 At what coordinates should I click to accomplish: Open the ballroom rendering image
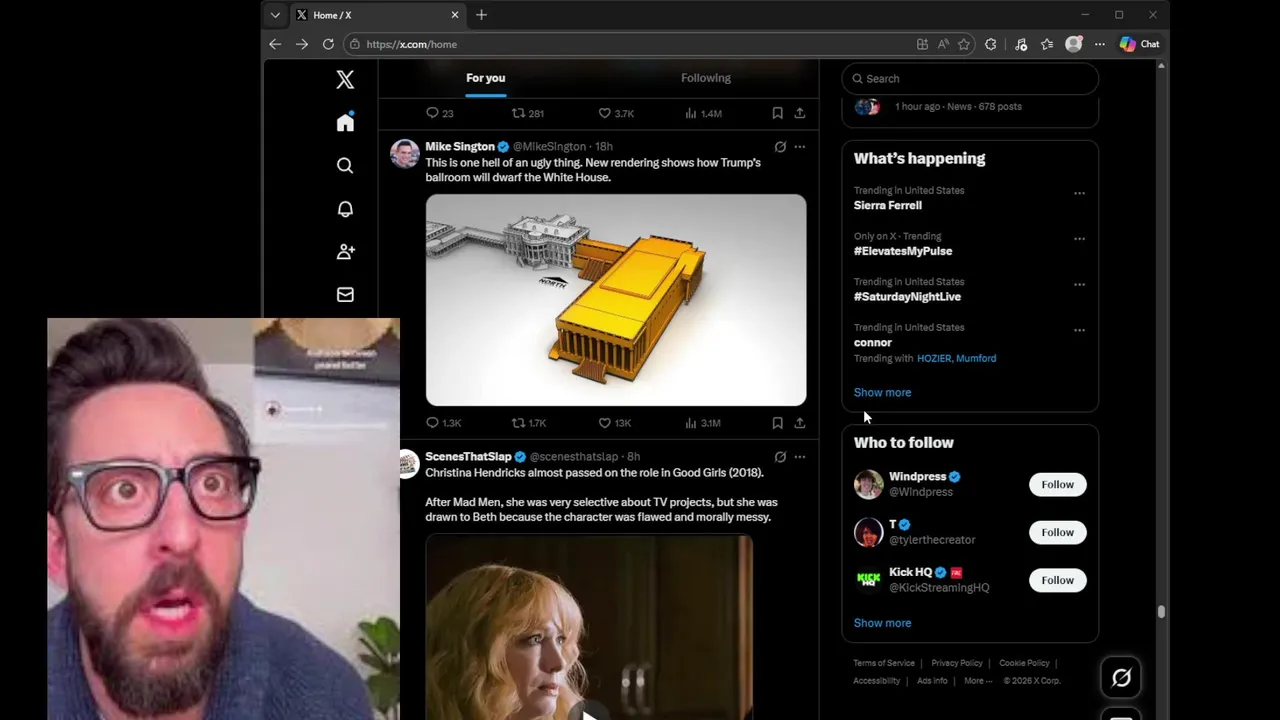(x=616, y=300)
